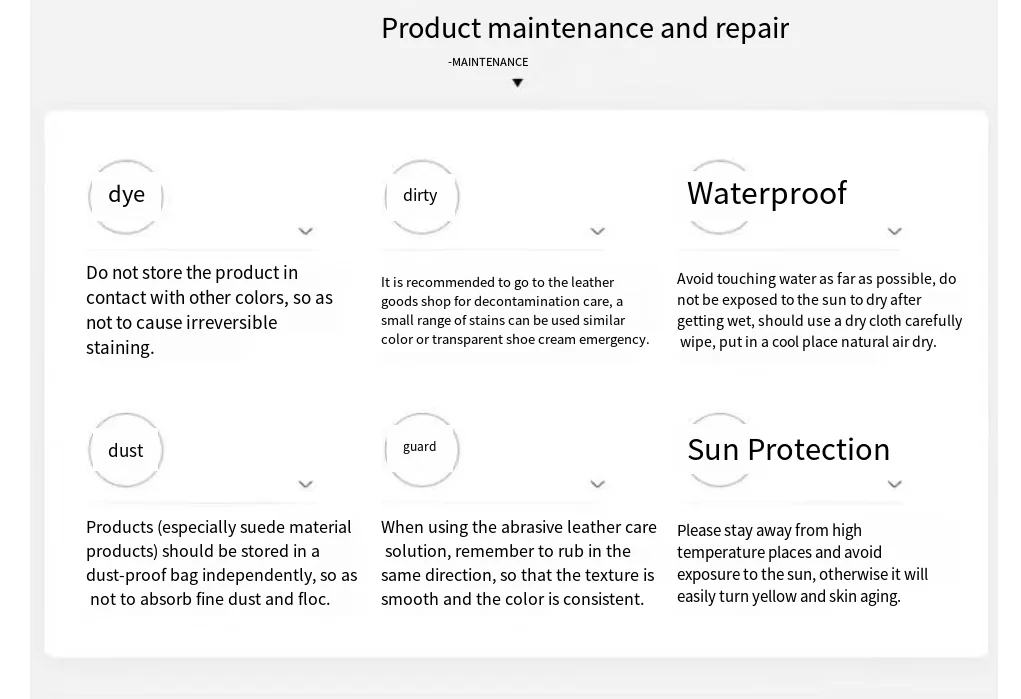1021x699 pixels.
Task: Expand the chevron under dye
Action: coord(306,231)
